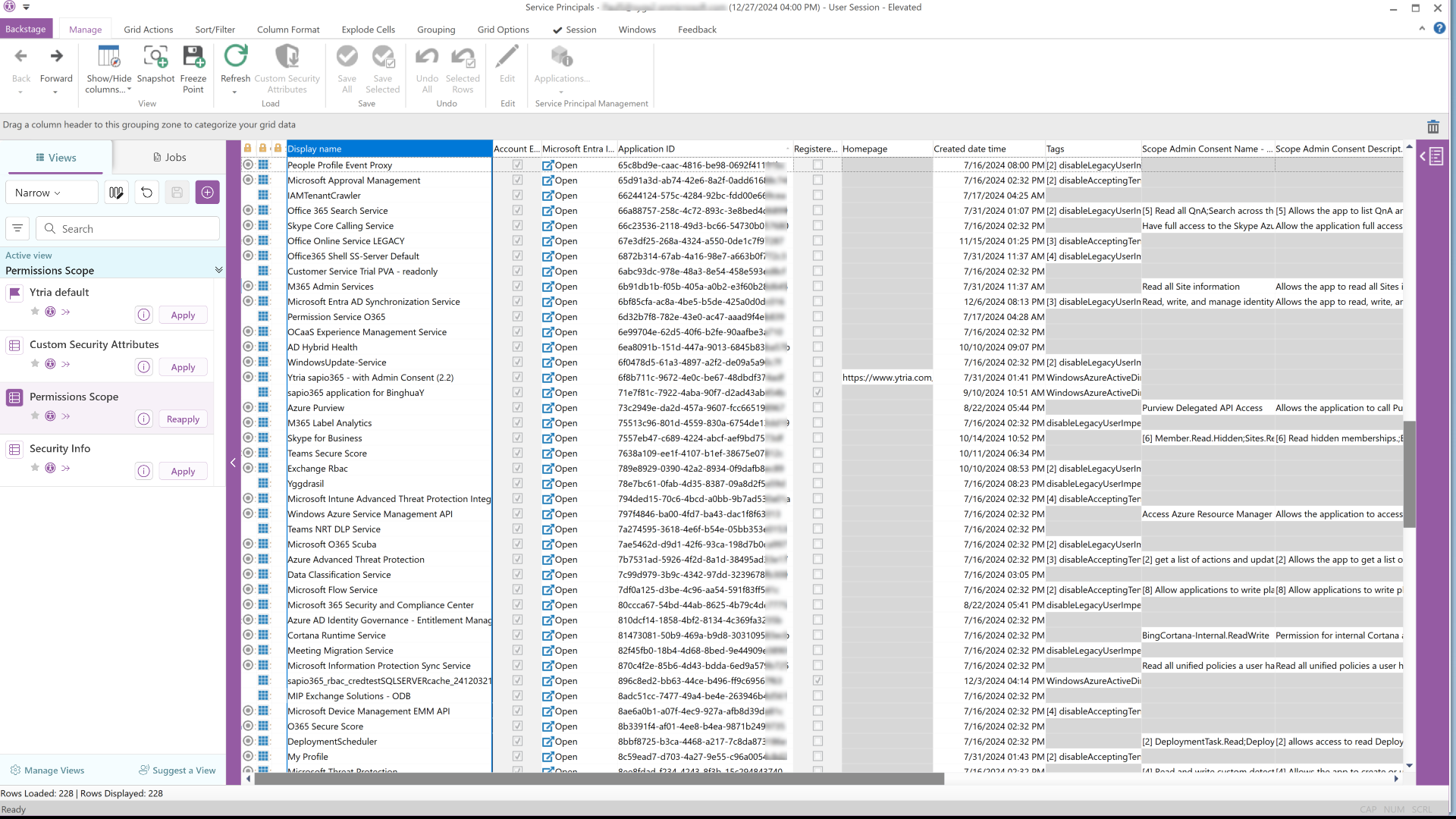This screenshot has width=1456, height=819.
Task: Switch to the Jobs tab
Action: [x=169, y=157]
